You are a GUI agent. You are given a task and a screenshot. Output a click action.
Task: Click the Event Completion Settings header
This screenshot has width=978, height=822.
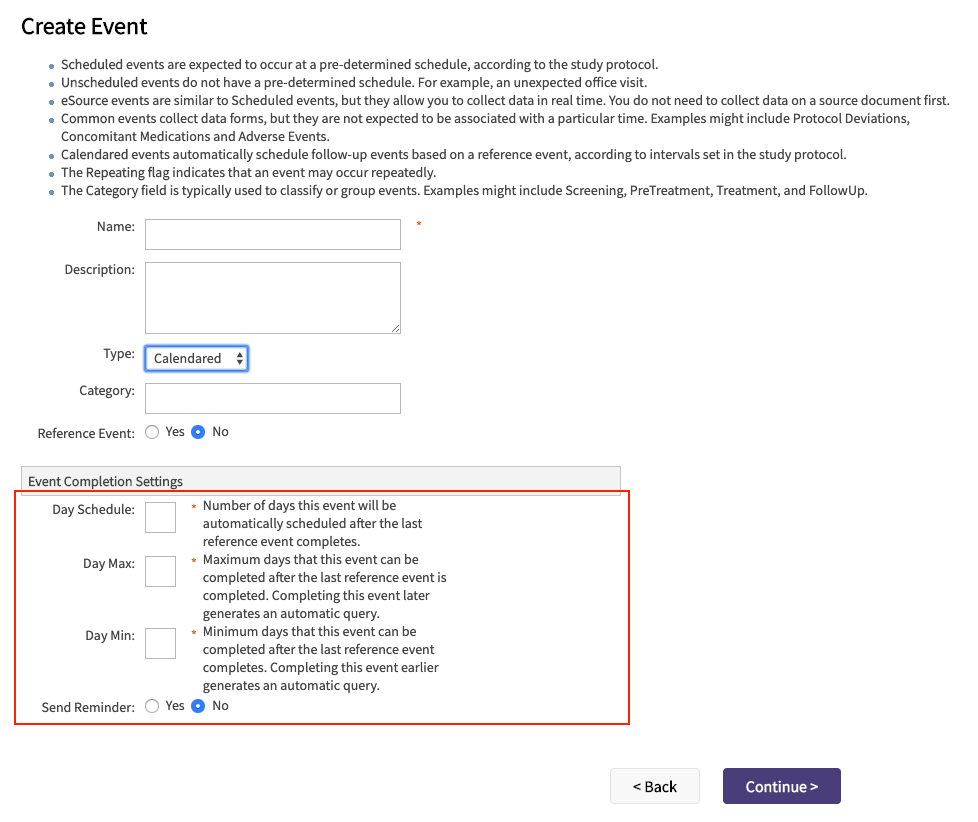click(x=106, y=481)
